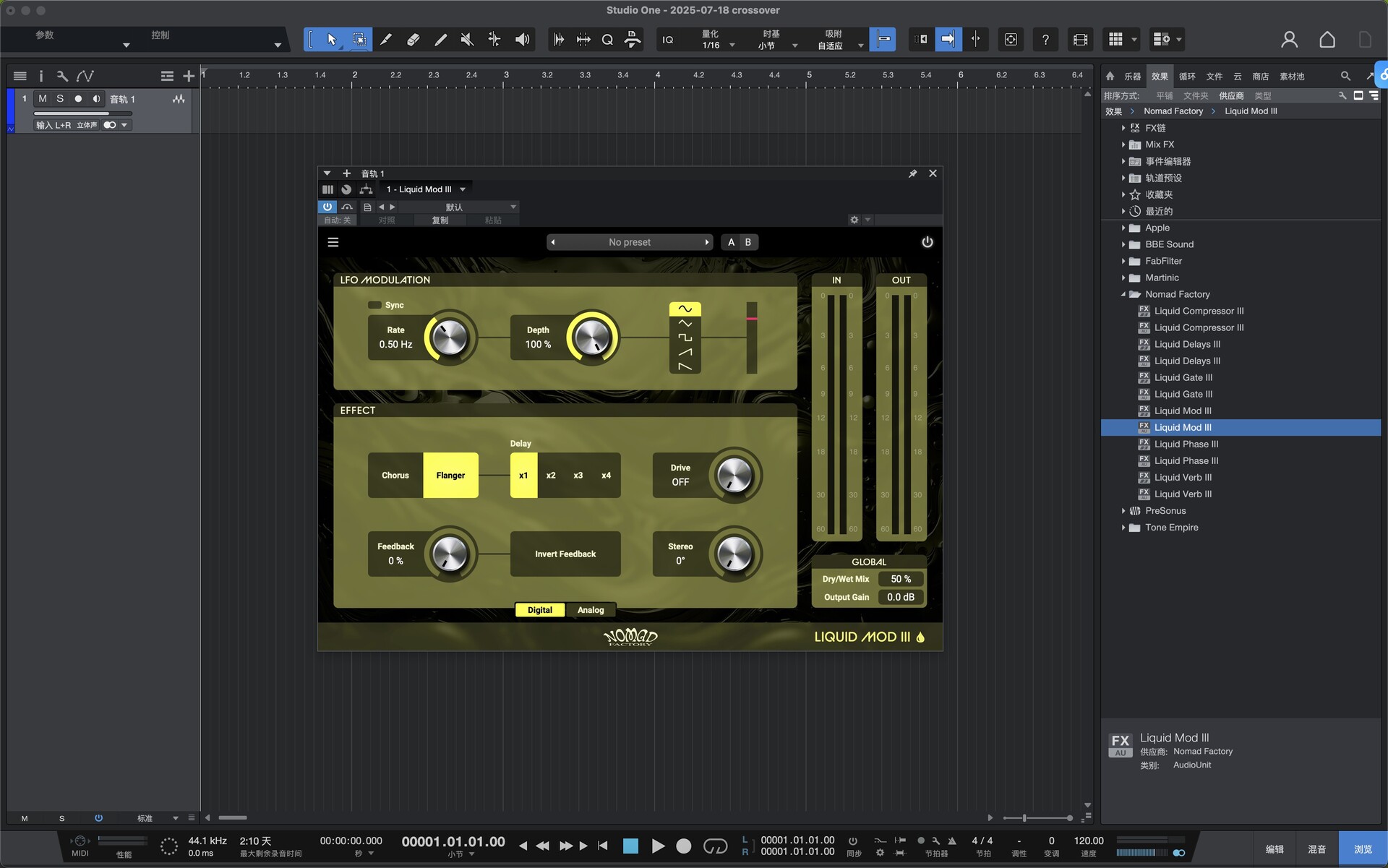This screenshot has width=1388, height=868.
Task: Expand the FabFilter folder
Action: [1123, 261]
